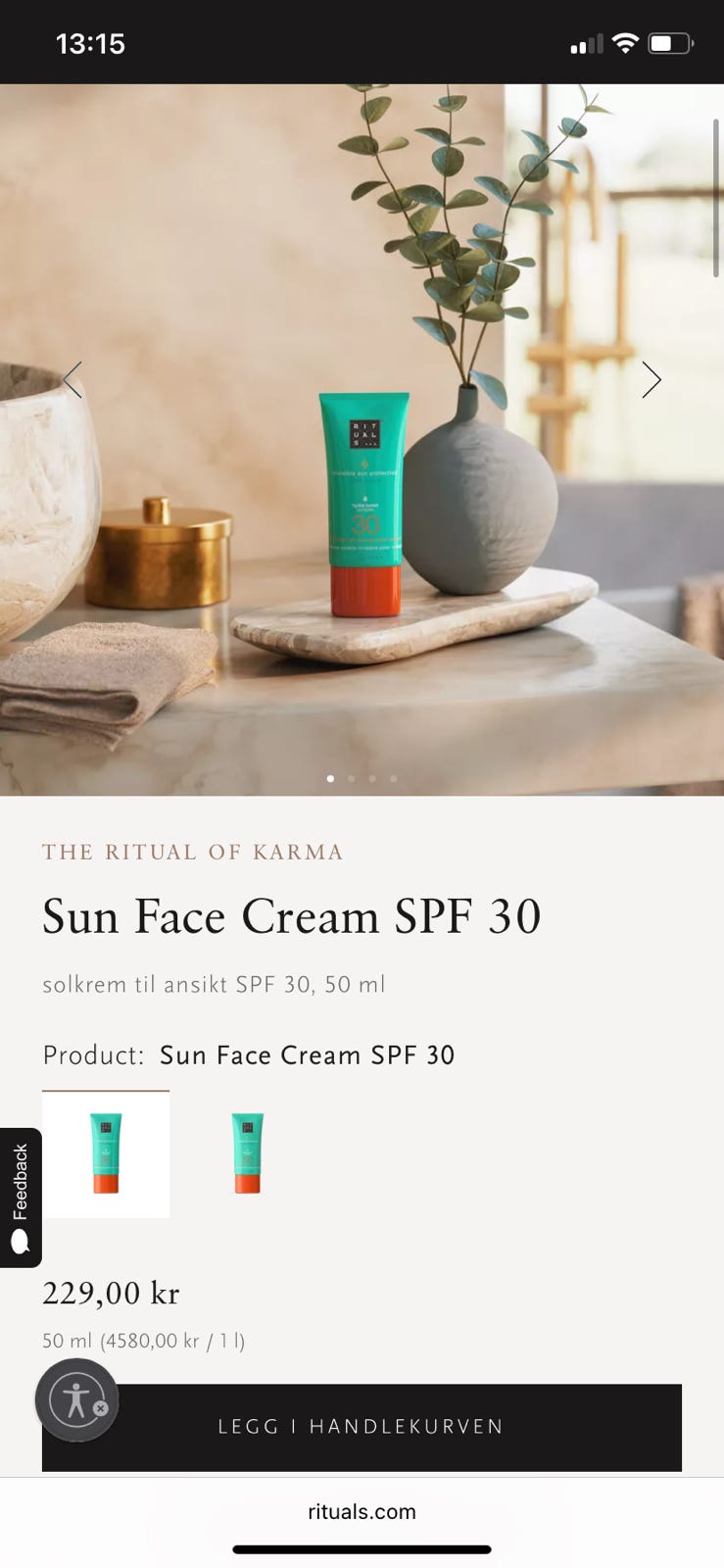Select the first product variant thumbnail
724x1568 pixels.
(106, 1153)
